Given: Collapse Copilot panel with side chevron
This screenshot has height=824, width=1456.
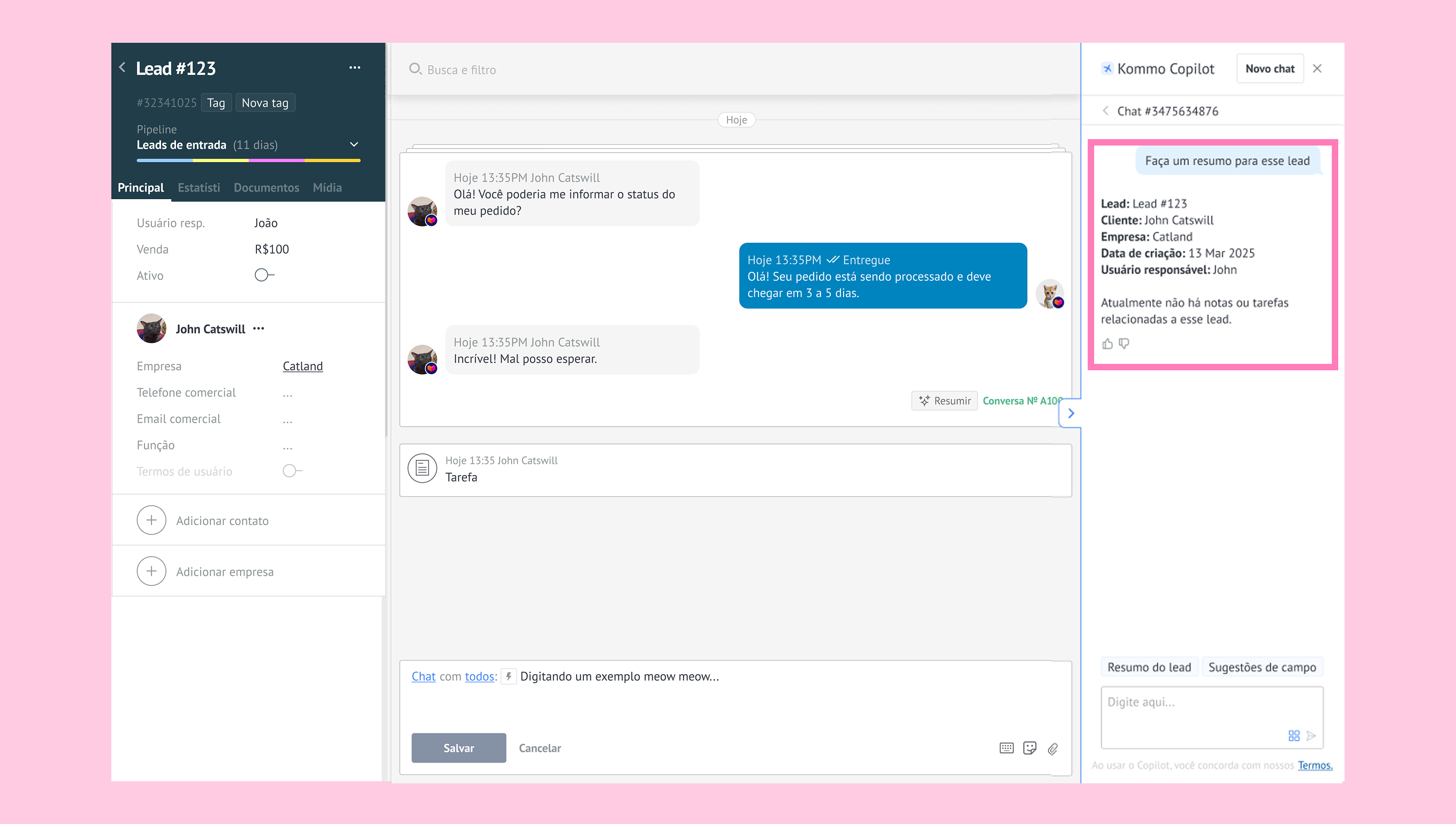Looking at the screenshot, I should [x=1071, y=413].
